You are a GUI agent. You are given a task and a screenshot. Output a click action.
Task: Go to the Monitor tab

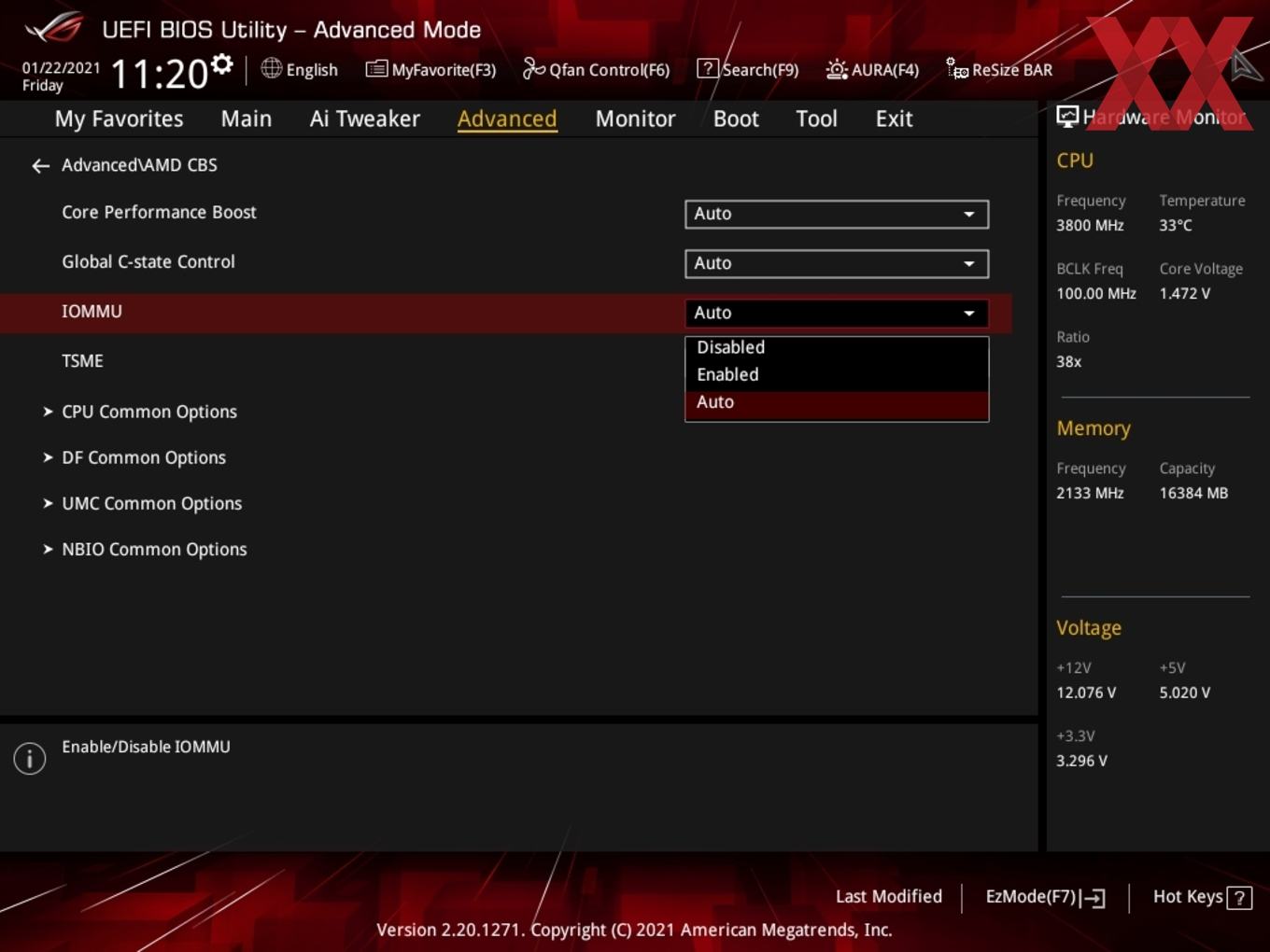pos(635,119)
